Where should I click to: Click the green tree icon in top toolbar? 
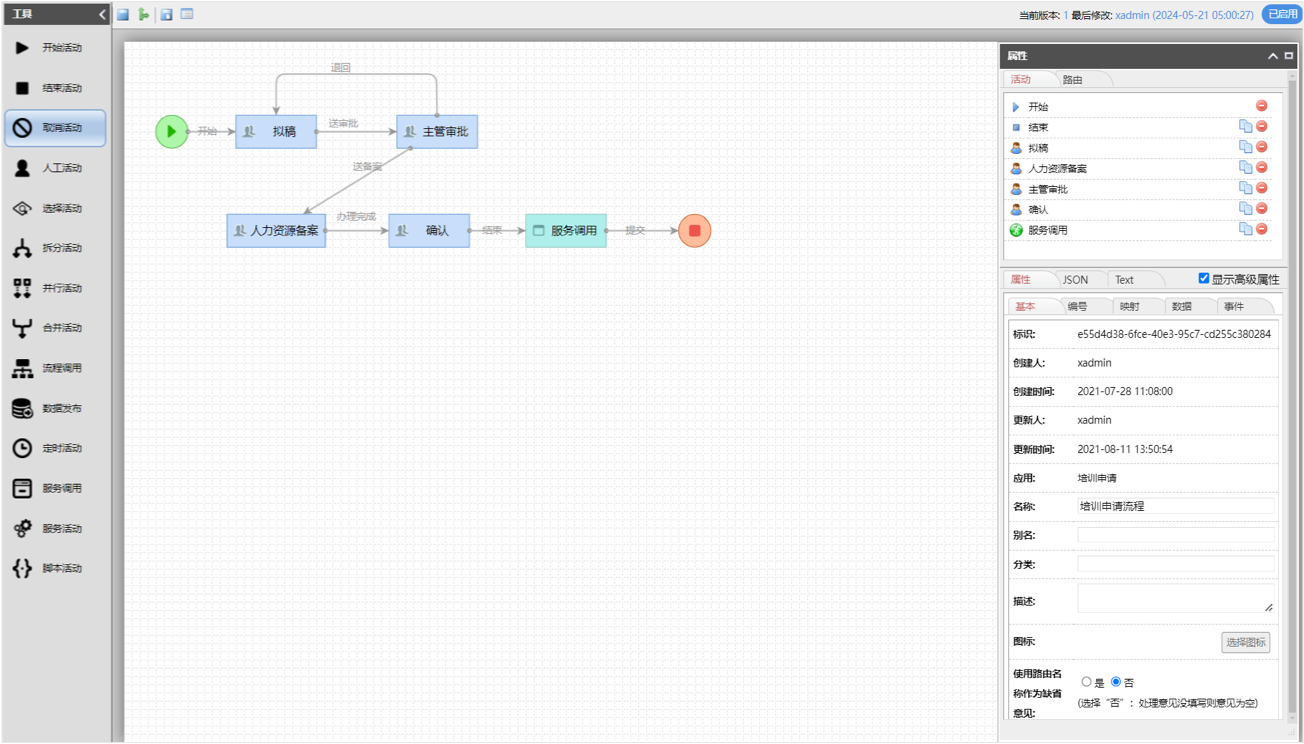(x=144, y=15)
